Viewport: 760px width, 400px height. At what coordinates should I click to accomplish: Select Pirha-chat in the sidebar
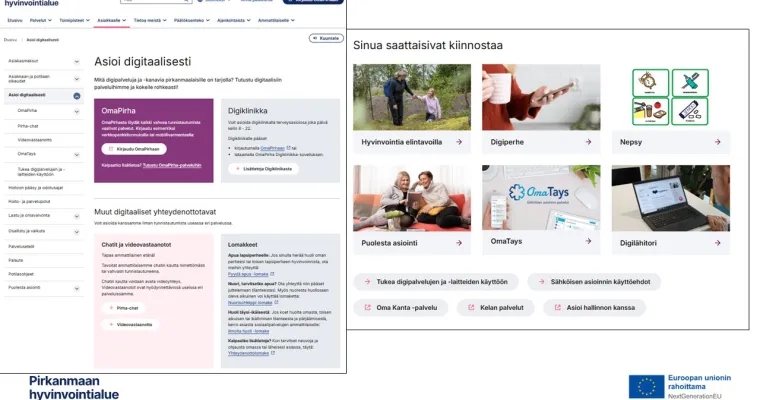click(x=28, y=126)
